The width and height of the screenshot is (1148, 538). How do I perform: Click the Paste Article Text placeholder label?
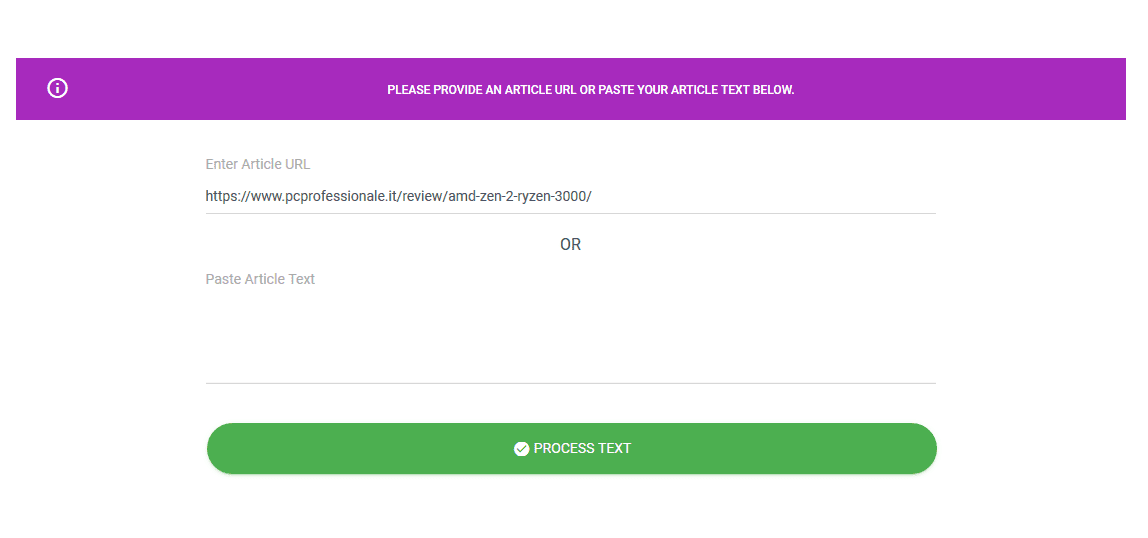[260, 279]
